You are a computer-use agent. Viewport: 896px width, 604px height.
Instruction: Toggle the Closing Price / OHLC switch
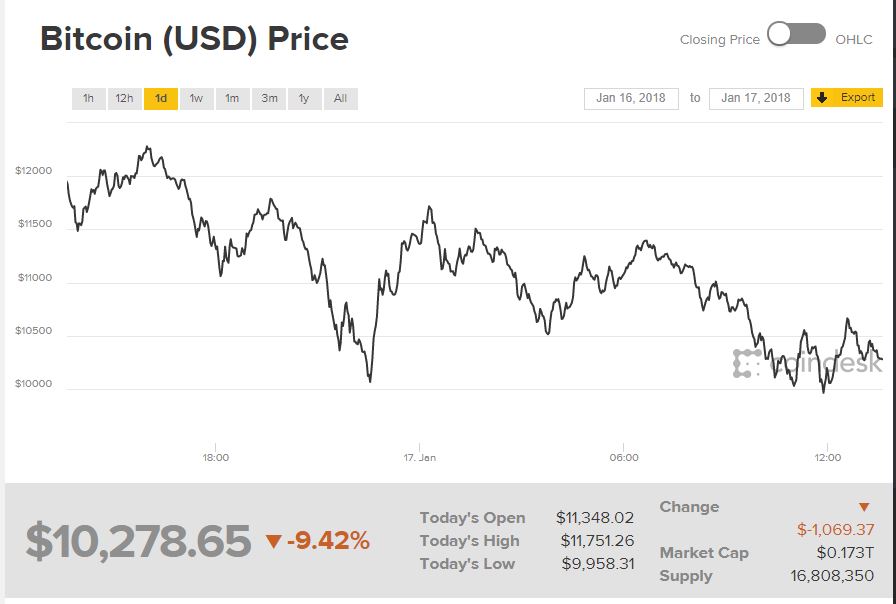pyautogui.click(x=796, y=35)
